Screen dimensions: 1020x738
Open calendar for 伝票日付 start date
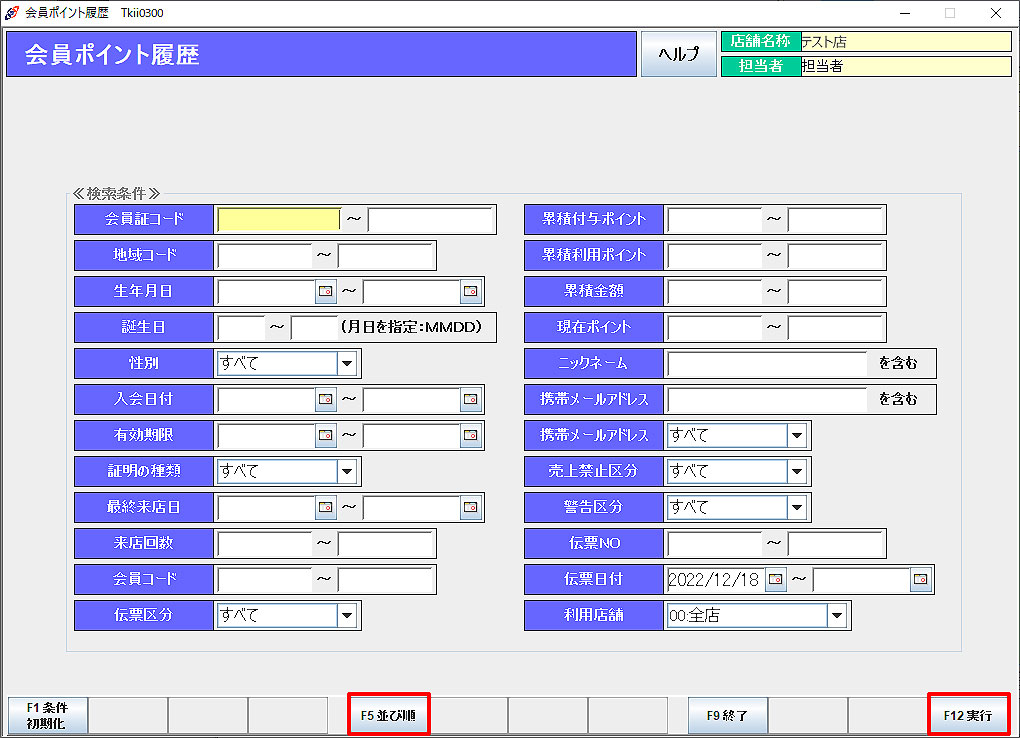(775, 580)
